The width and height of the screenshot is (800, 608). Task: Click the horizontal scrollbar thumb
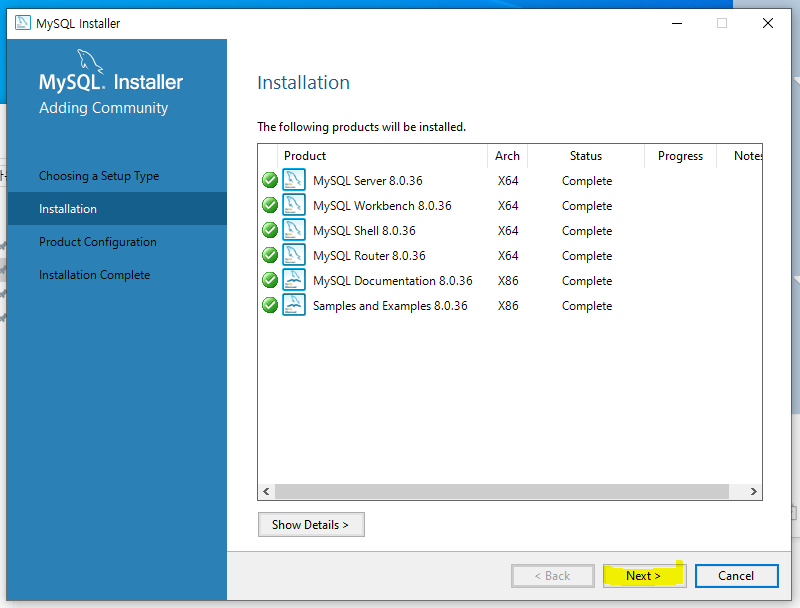502,491
